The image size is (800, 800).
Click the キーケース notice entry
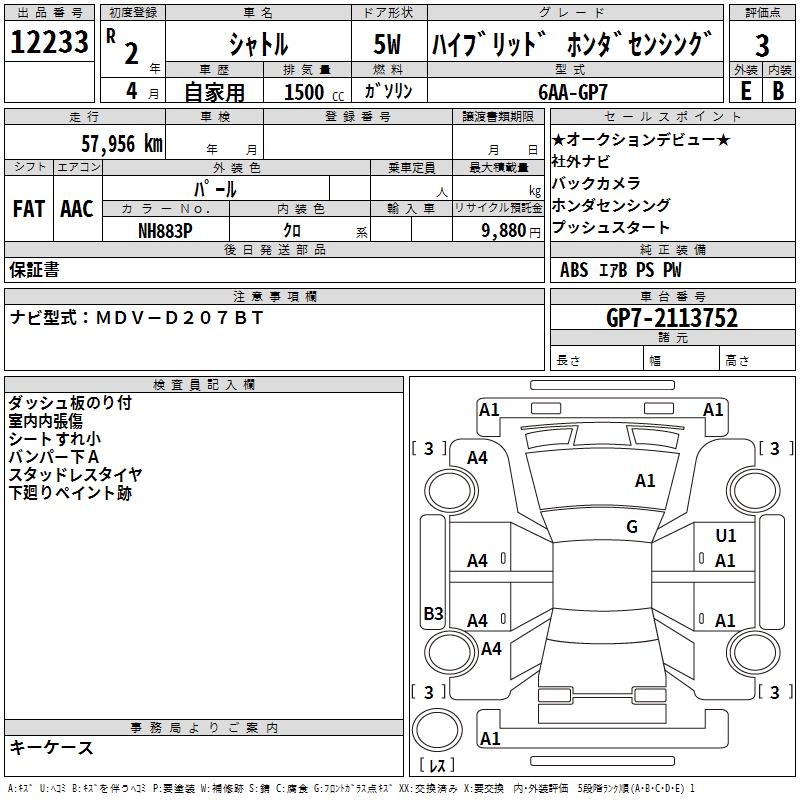point(52,747)
